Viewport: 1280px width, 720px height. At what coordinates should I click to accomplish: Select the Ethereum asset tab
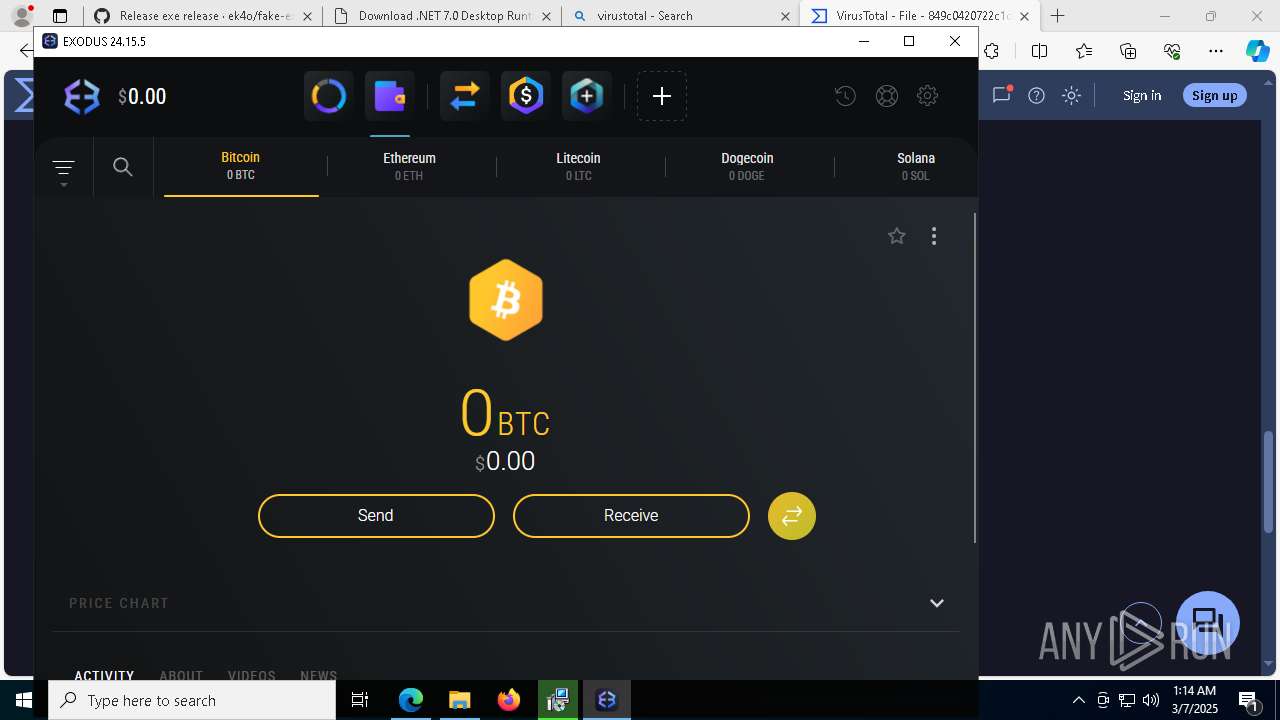pyautogui.click(x=409, y=166)
